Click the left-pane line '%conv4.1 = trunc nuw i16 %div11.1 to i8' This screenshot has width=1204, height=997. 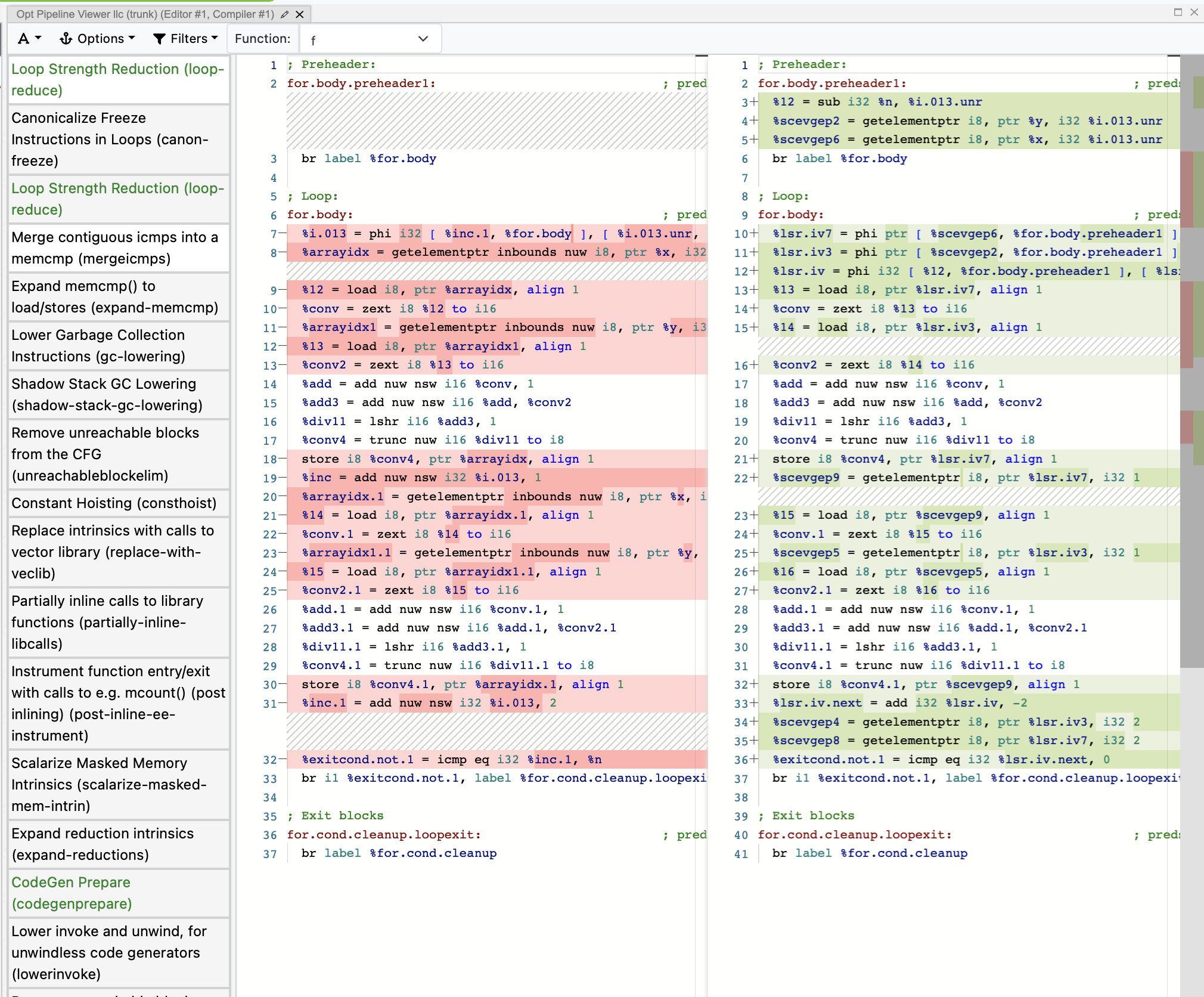[448, 665]
